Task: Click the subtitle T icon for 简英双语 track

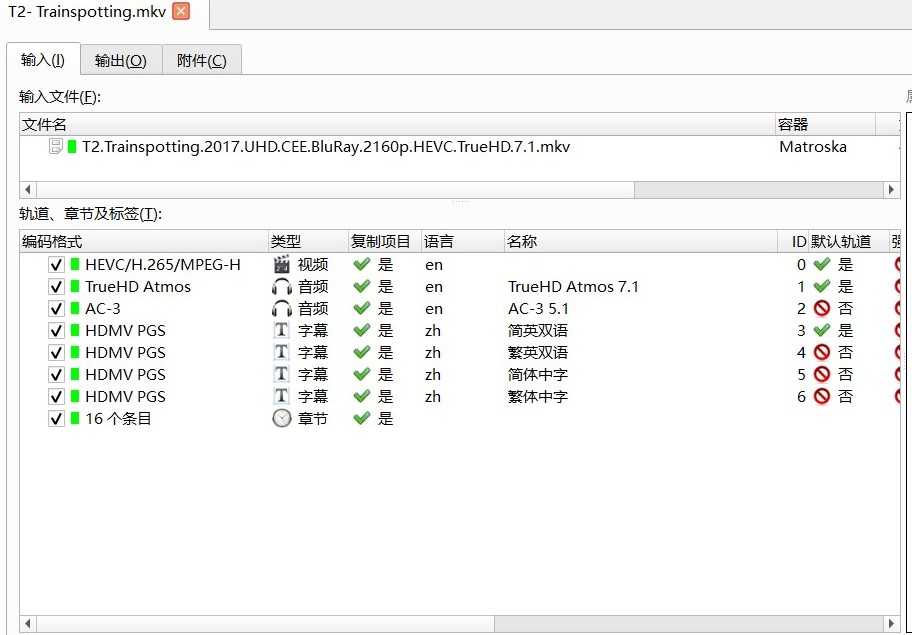Action: pyautogui.click(x=281, y=331)
